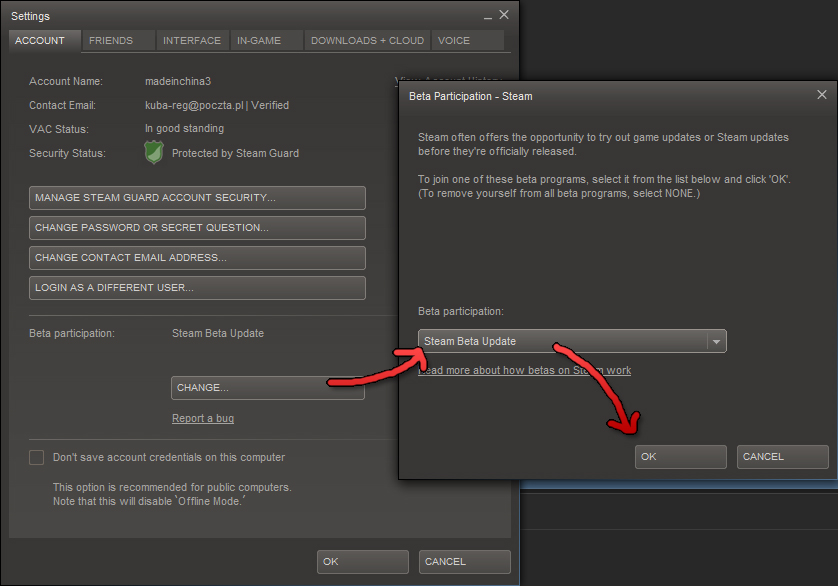Open the Interface tab

(x=192, y=41)
